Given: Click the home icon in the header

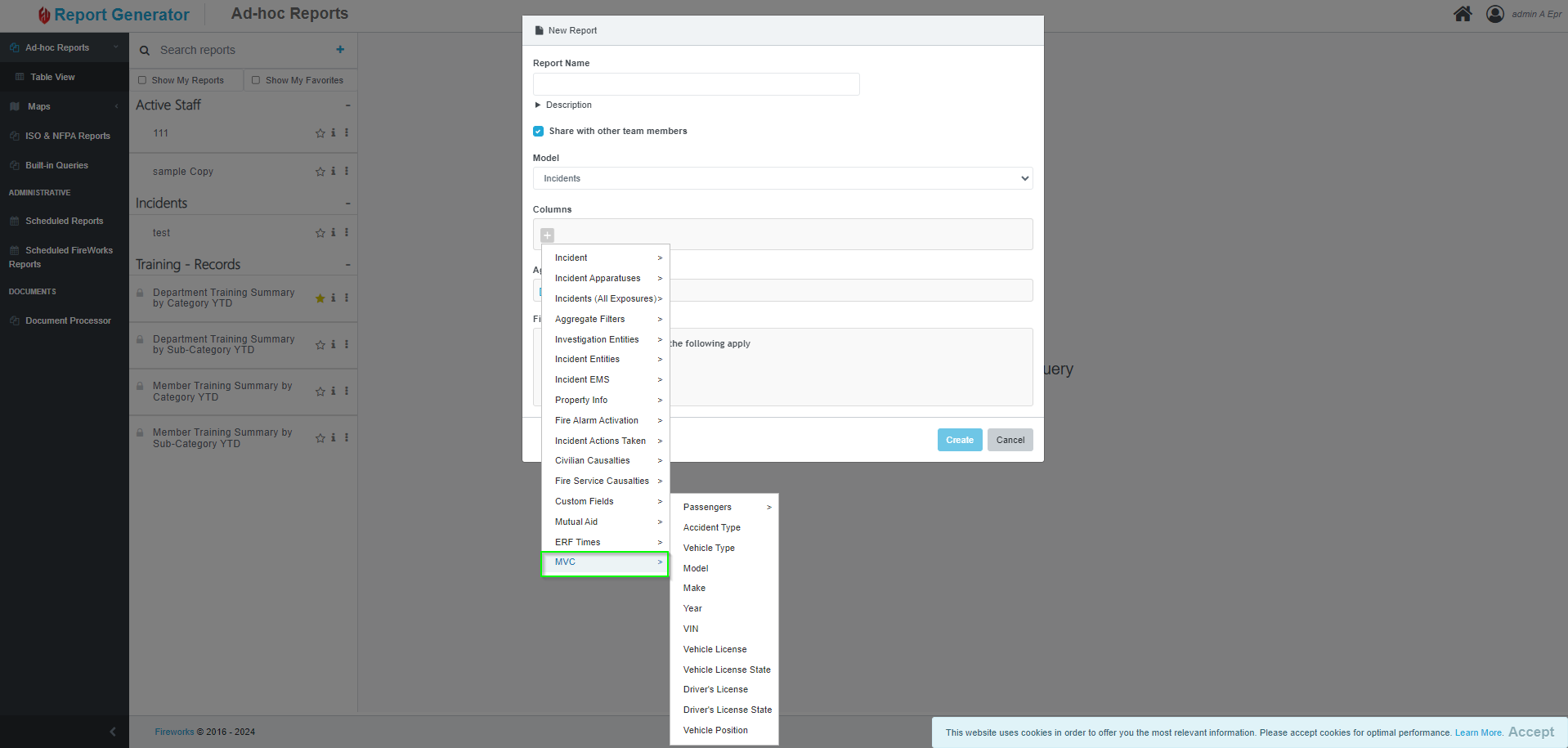Looking at the screenshot, I should coord(1463,14).
